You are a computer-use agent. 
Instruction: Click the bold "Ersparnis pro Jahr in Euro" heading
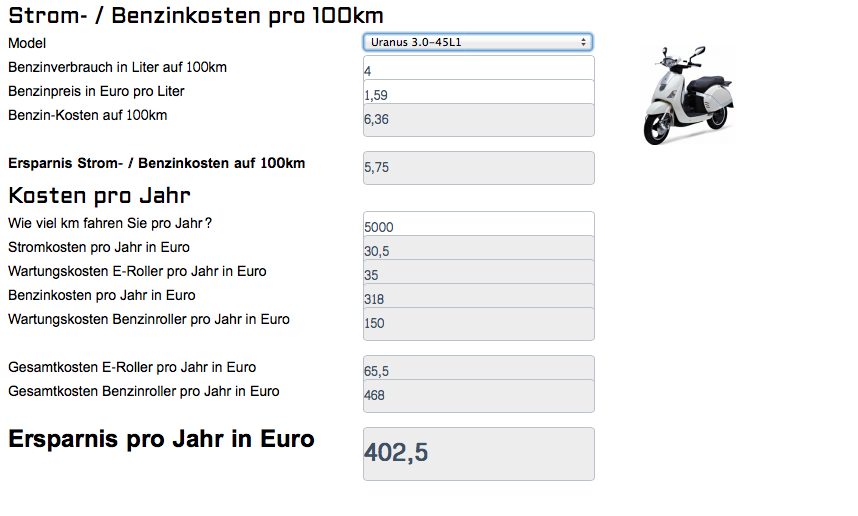point(161,439)
